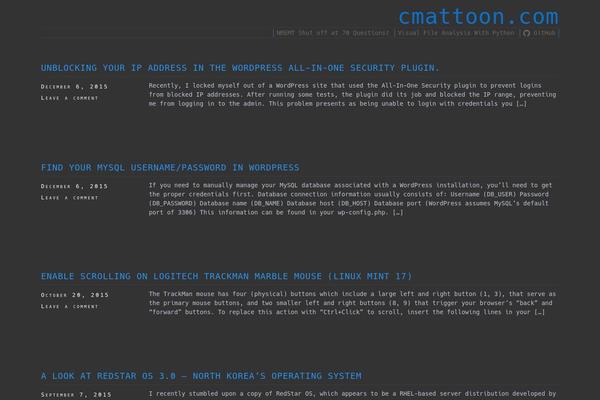This screenshot has height=400, width=600.
Task: Leave a comment on the MySQL post
Action: click(x=69, y=197)
